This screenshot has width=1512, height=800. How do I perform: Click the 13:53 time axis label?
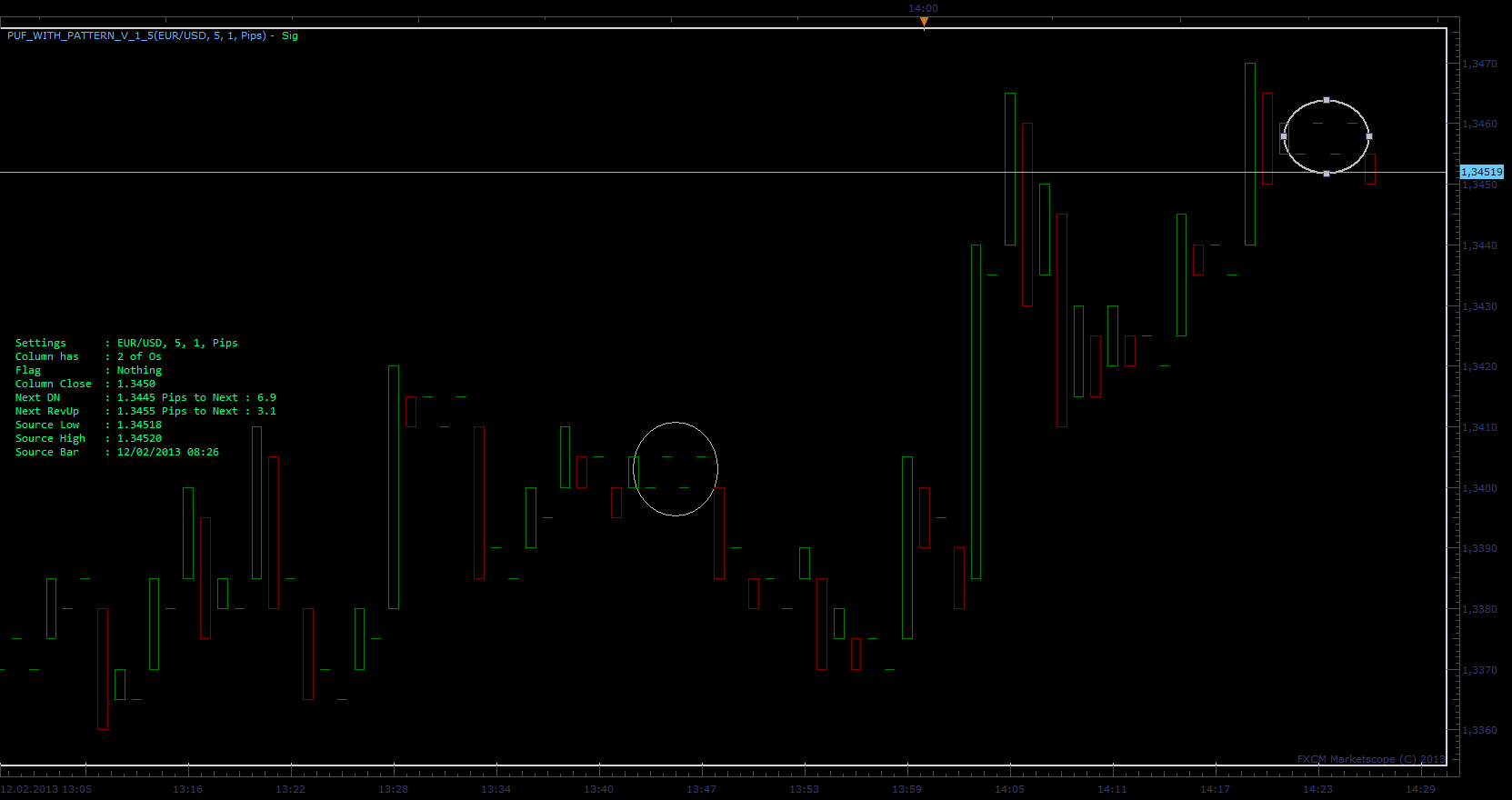click(x=805, y=789)
